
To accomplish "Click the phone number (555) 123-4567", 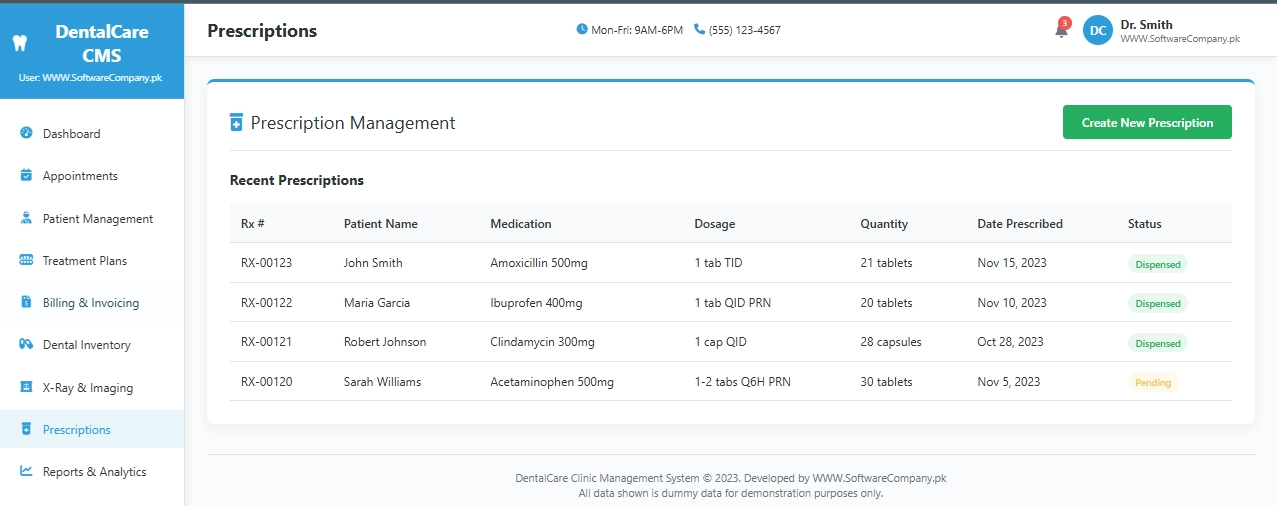I will tap(744, 30).
